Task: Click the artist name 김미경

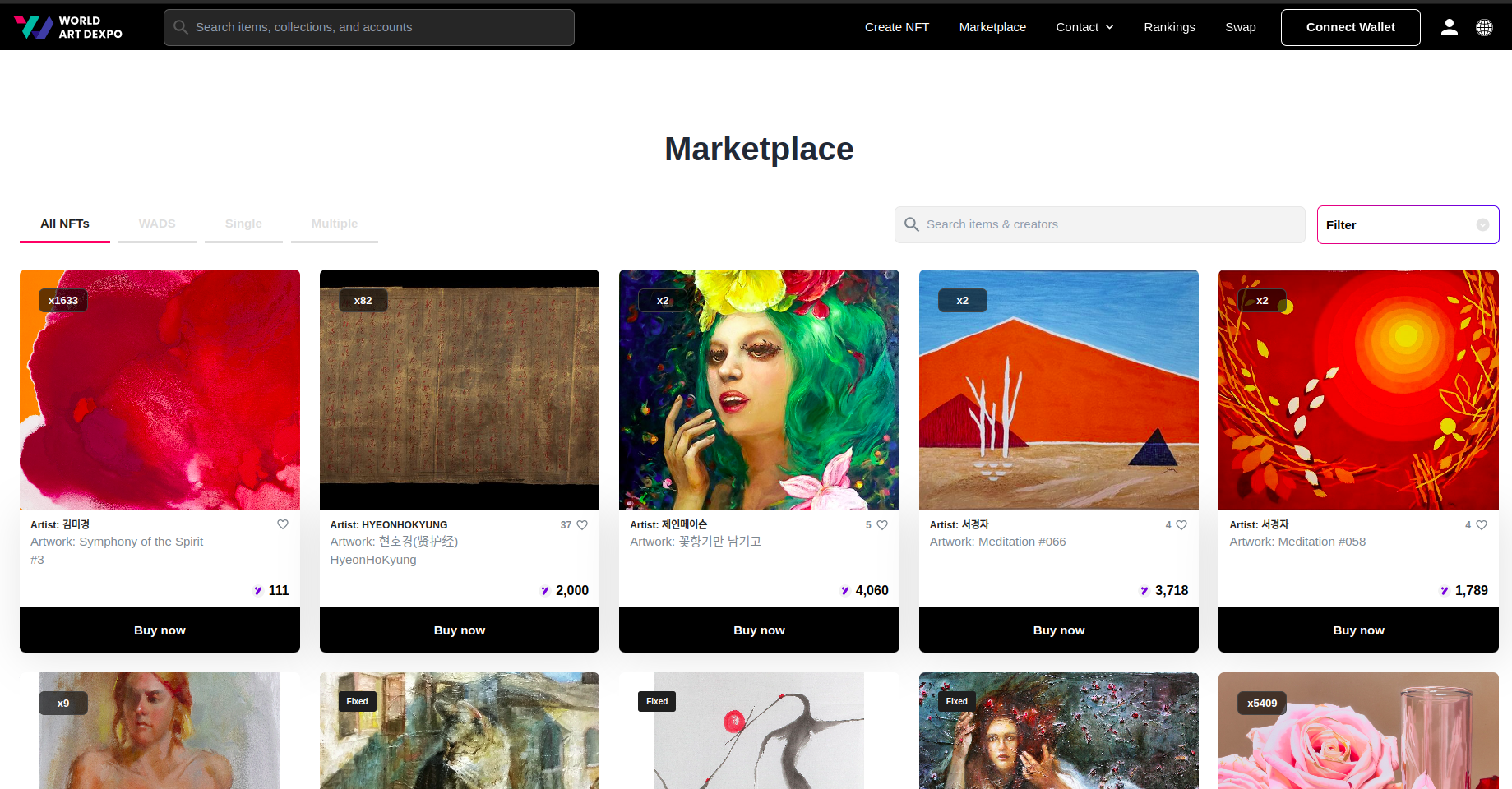Action: point(76,524)
